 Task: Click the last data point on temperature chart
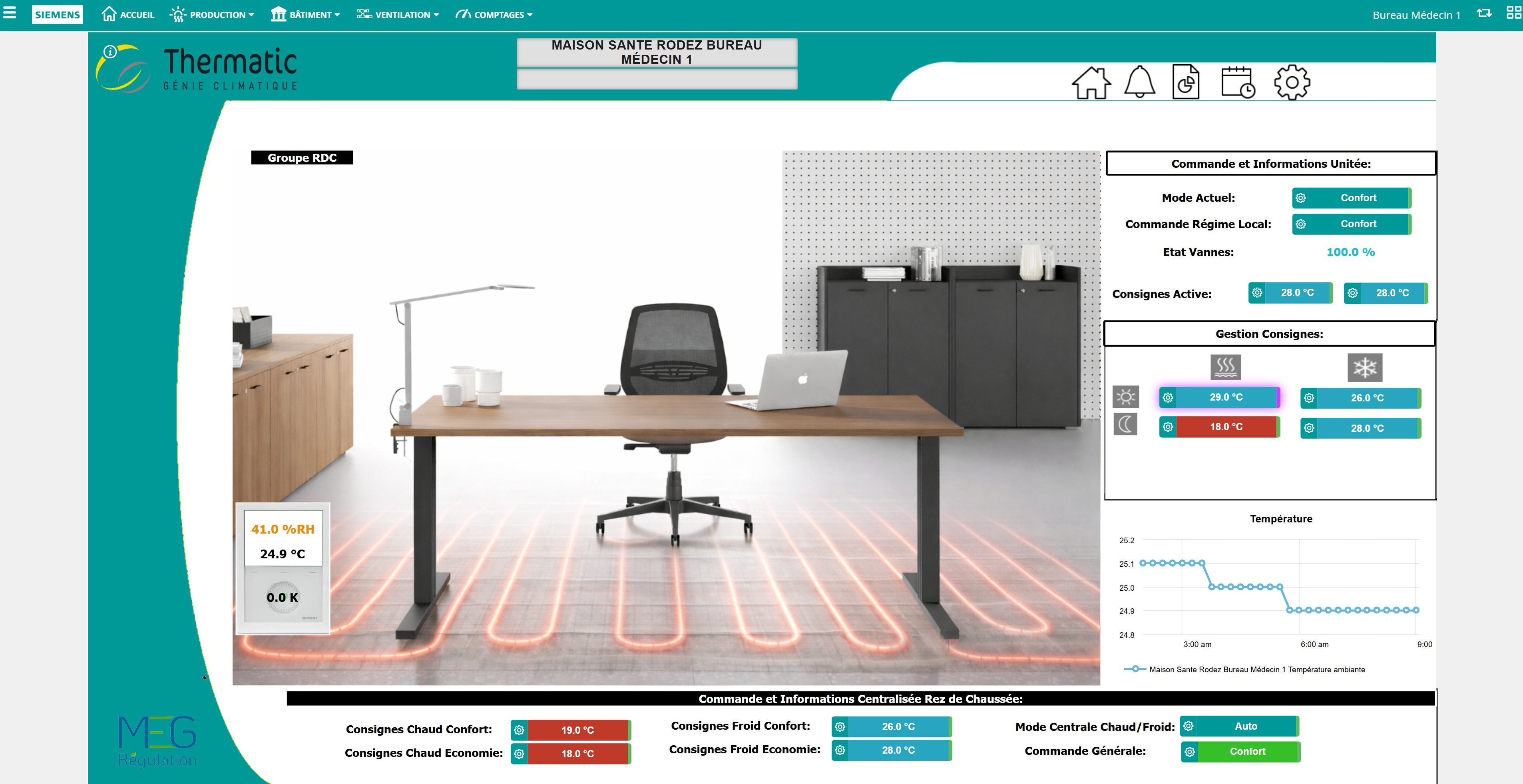1416,610
